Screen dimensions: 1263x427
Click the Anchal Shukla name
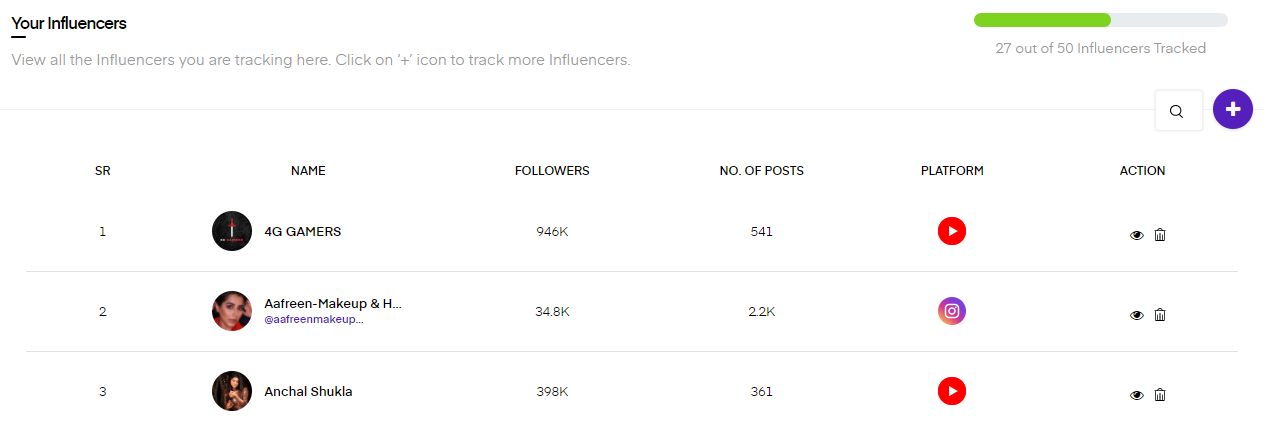(x=308, y=391)
